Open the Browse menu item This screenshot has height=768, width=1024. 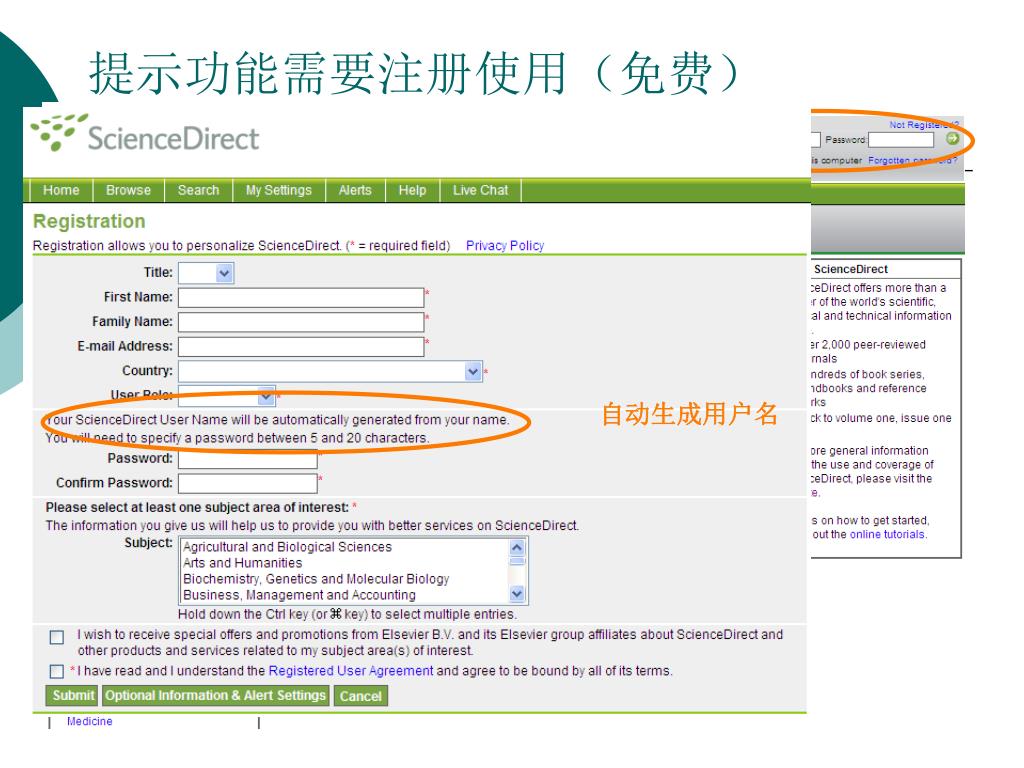coord(128,190)
